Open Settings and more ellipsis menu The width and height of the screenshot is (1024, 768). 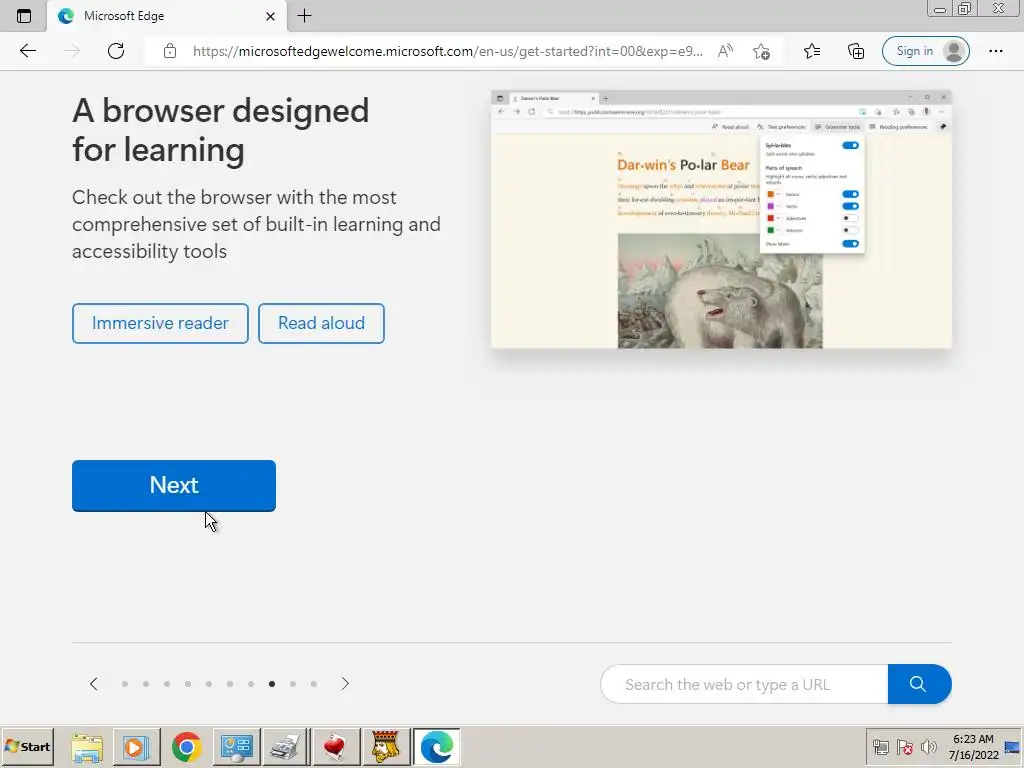tap(995, 51)
